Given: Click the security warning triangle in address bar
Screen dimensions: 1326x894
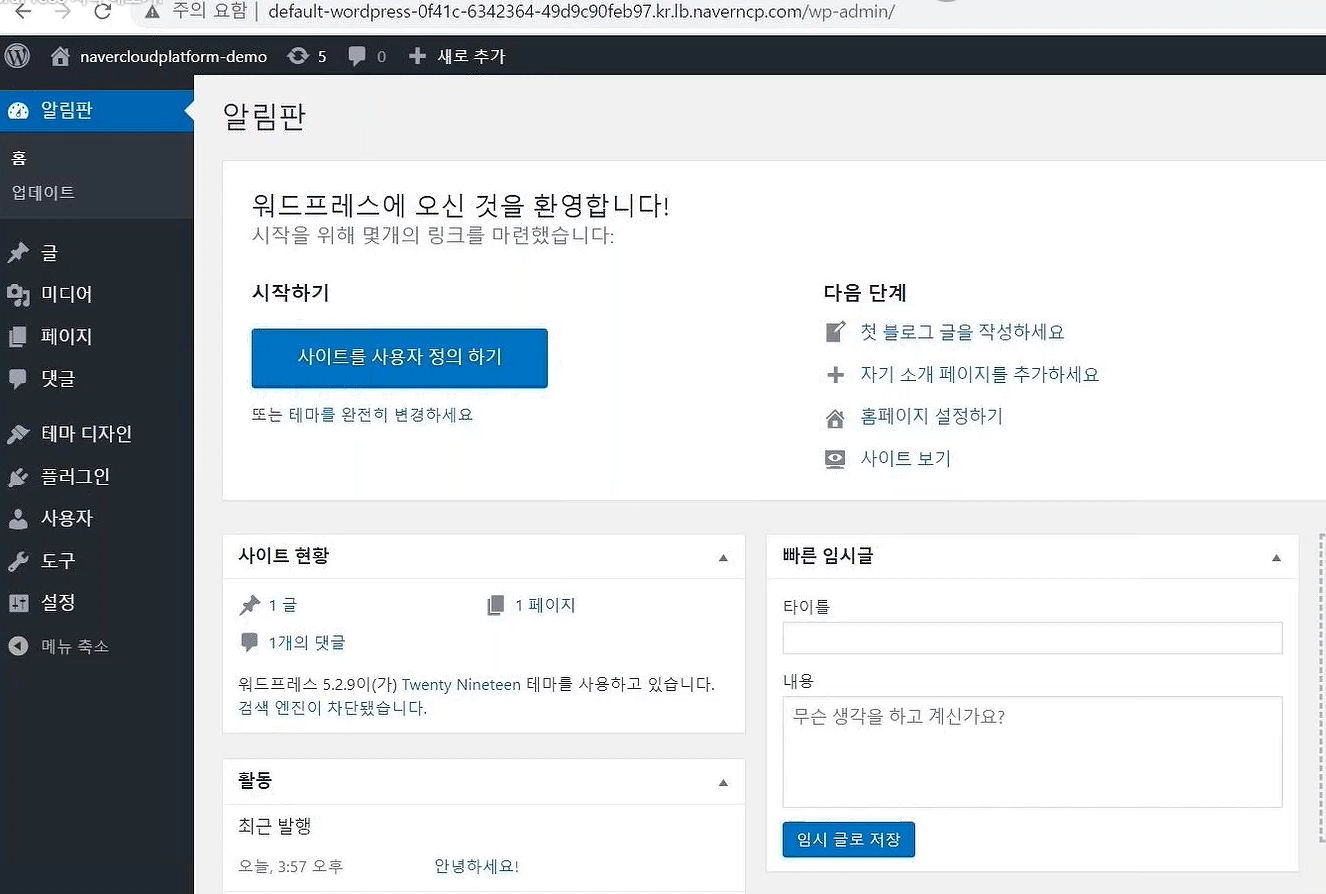Looking at the screenshot, I should point(152,12).
